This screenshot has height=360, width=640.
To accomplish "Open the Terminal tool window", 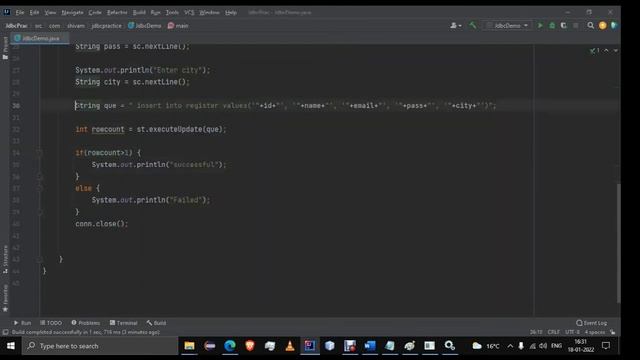I will [123, 323].
